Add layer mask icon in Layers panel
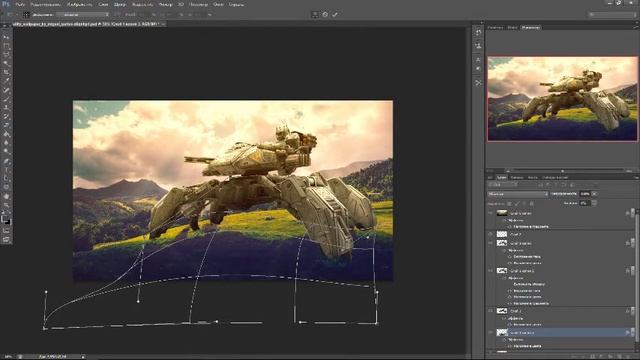The width and height of the screenshot is (640, 360). click(x=593, y=356)
